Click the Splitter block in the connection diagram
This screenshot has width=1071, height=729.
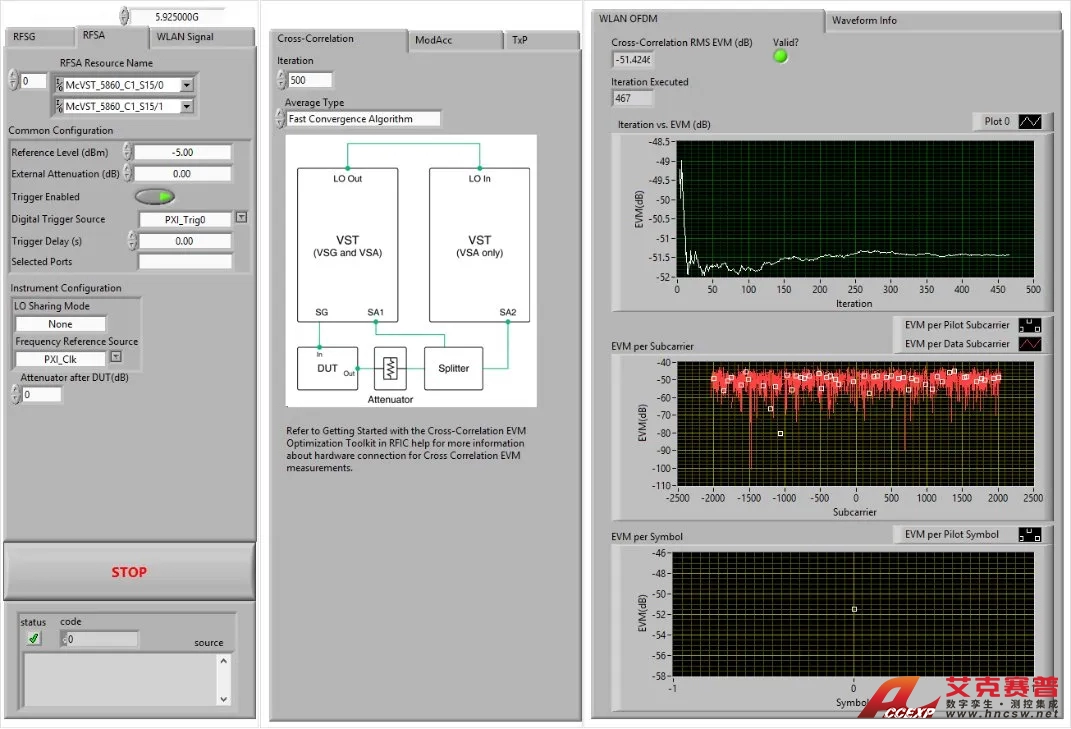point(453,368)
